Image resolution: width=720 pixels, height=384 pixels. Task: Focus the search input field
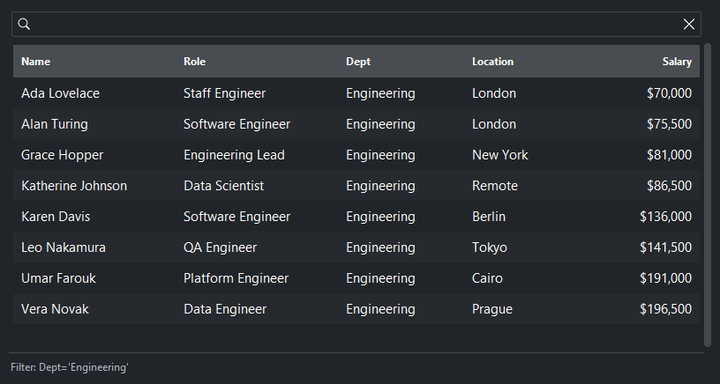[x=356, y=24]
